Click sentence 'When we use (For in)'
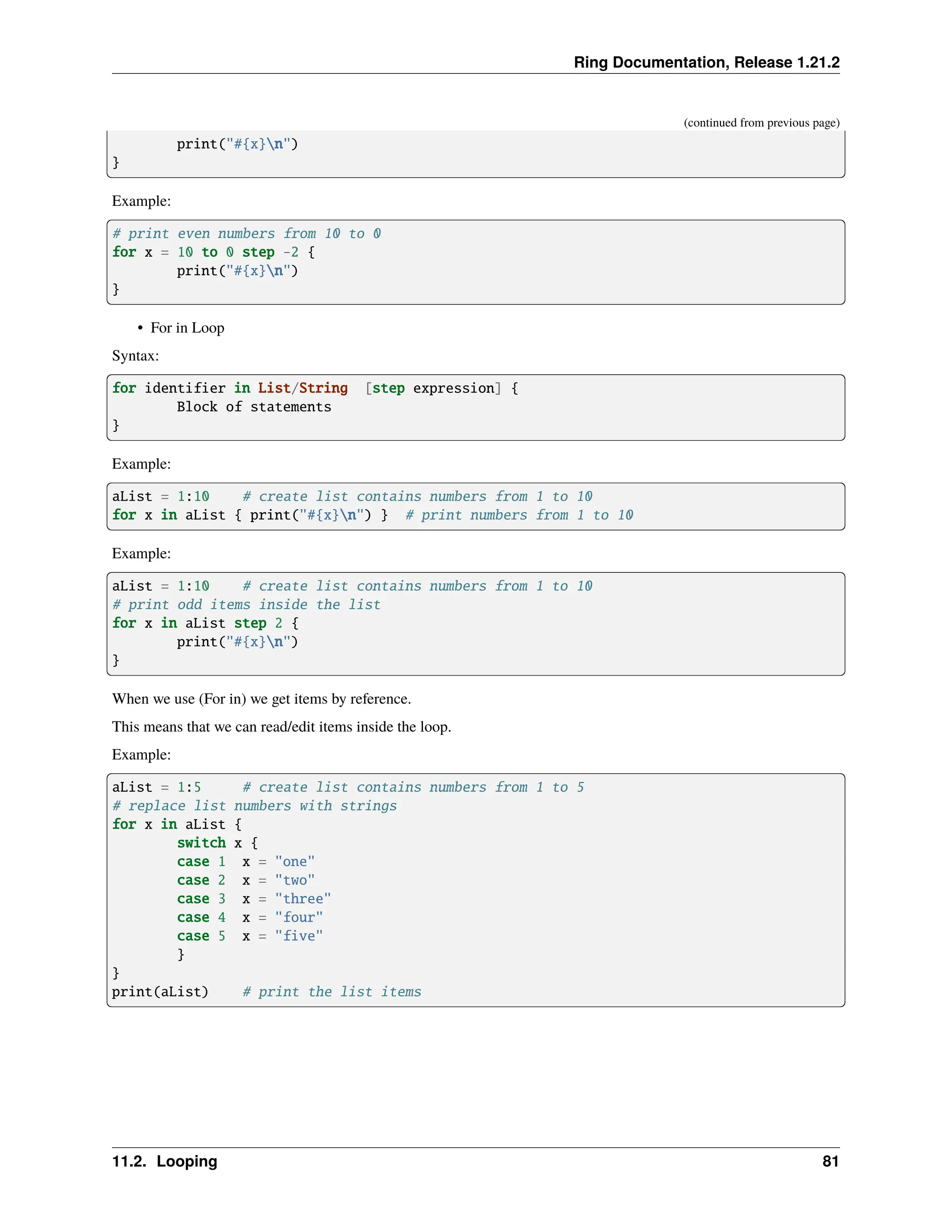Image resolution: width=952 pixels, height=1232 pixels. pos(261,699)
